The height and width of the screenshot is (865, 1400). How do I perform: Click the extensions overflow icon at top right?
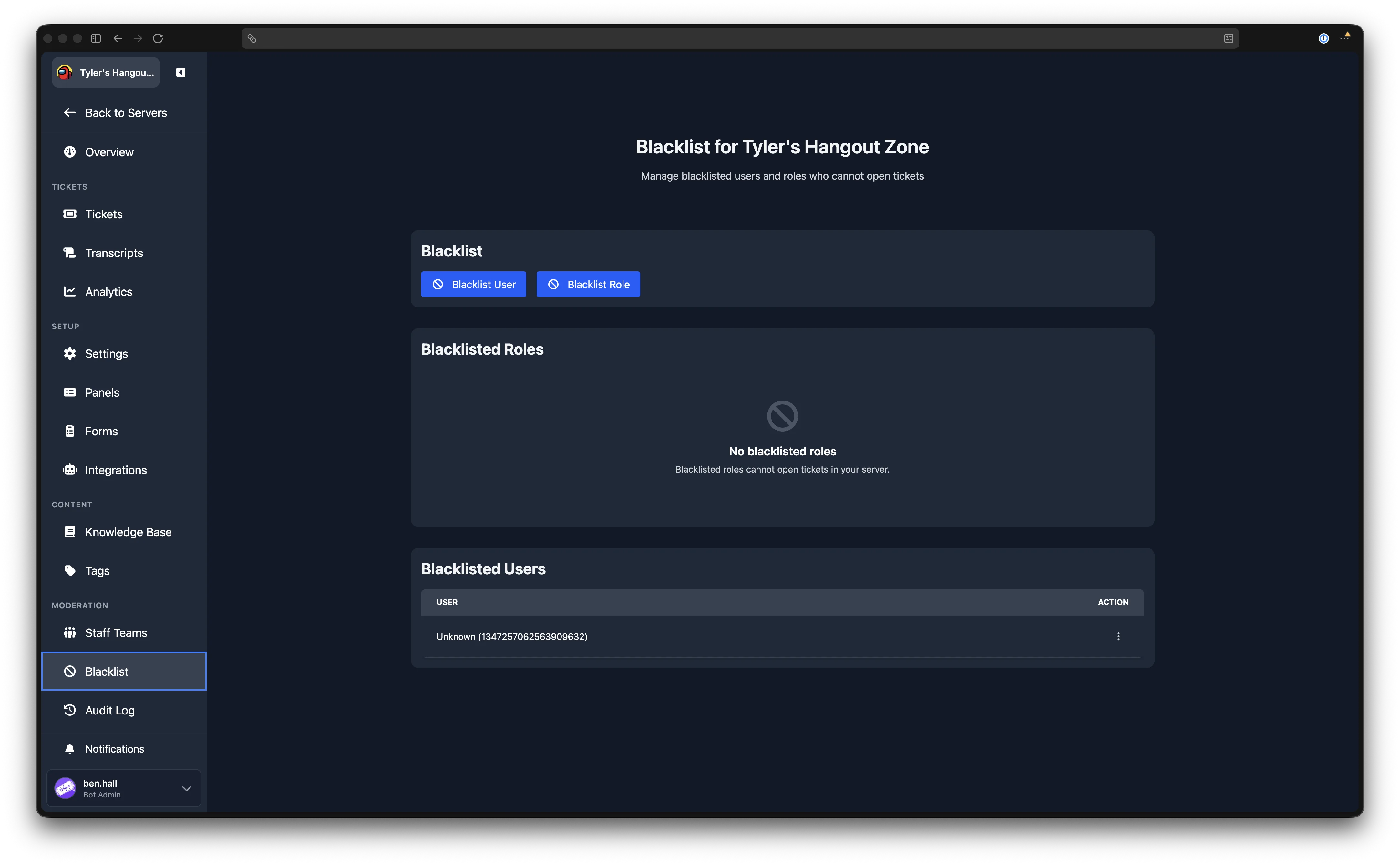1345,37
